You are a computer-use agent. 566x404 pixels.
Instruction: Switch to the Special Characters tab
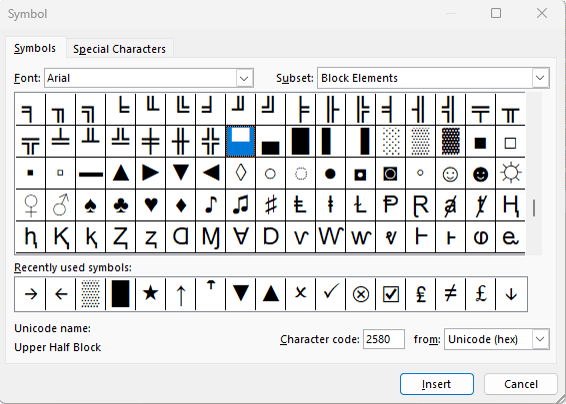click(x=119, y=49)
